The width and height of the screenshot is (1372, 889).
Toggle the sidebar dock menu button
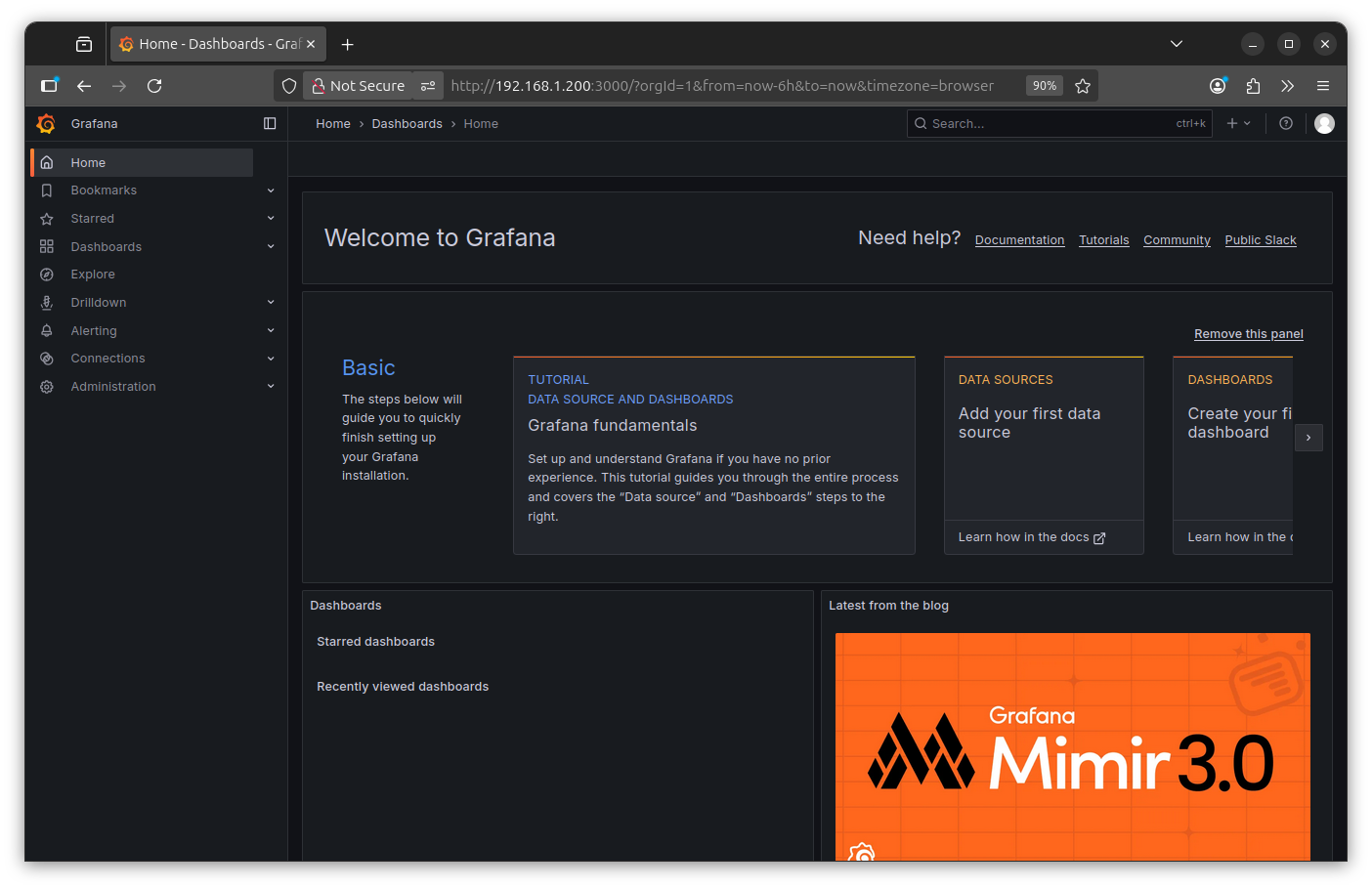[270, 124]
